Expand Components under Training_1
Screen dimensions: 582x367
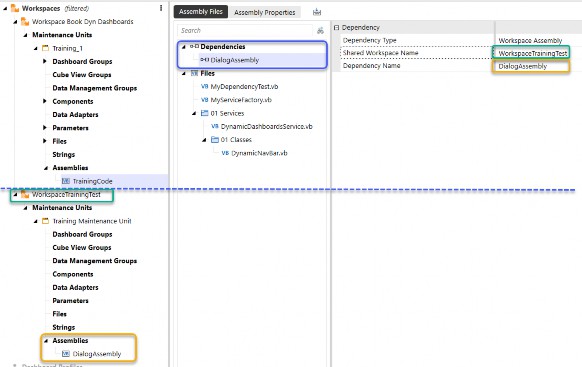coord(45,101)
